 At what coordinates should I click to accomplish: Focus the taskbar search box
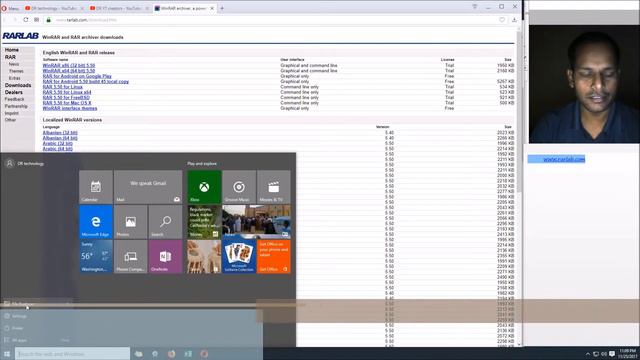coord(72,353)
